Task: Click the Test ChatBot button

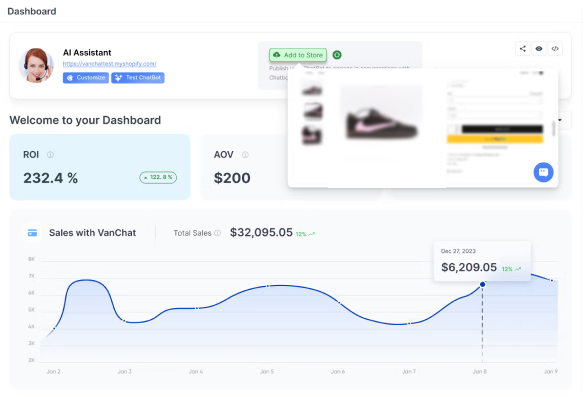Action: tap(138, 77)
